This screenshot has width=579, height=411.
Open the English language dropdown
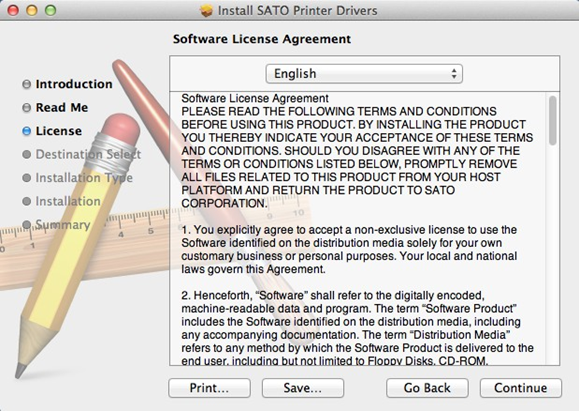(364, 74)
